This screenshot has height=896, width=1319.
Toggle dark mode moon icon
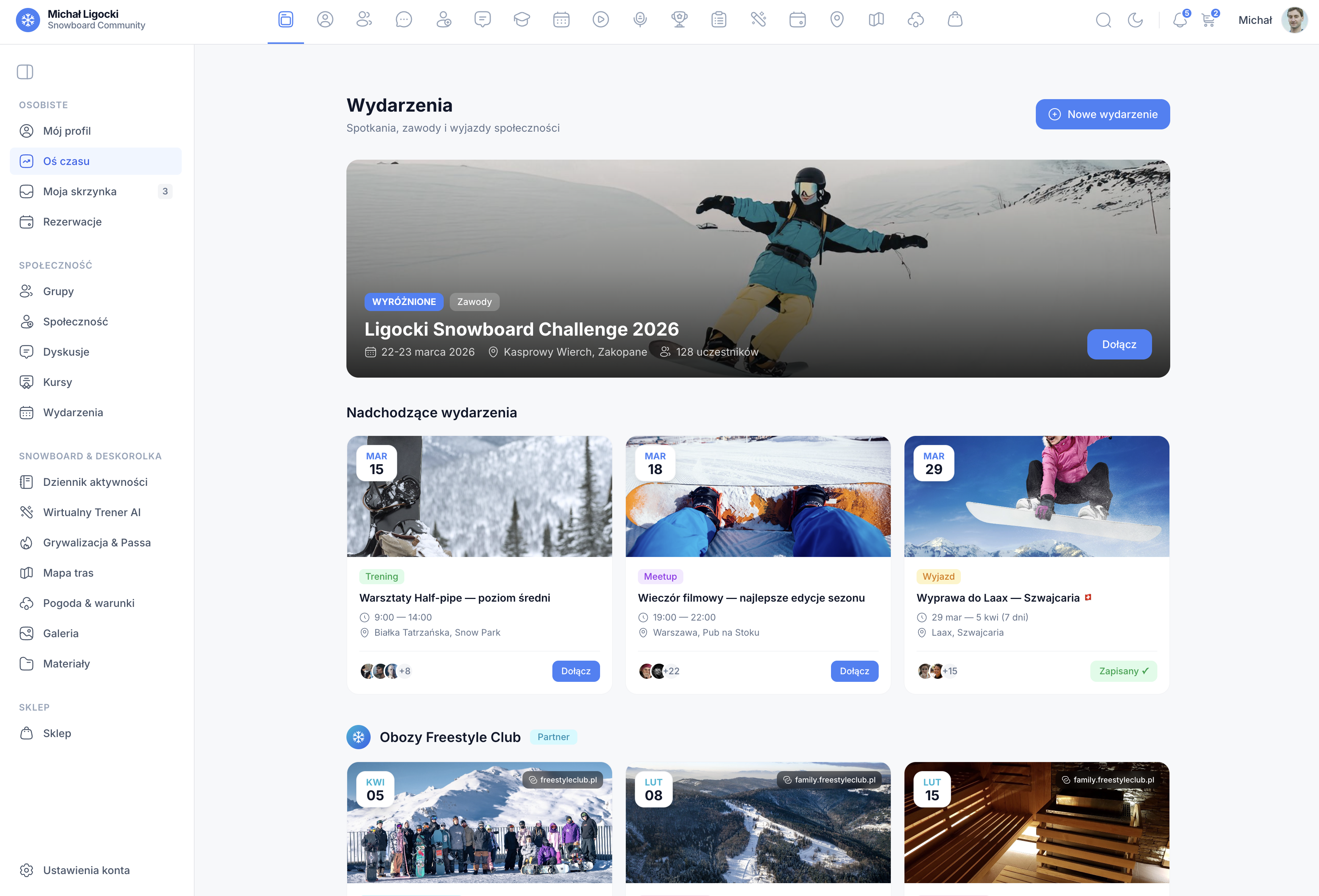click(x=1135, y=20)
